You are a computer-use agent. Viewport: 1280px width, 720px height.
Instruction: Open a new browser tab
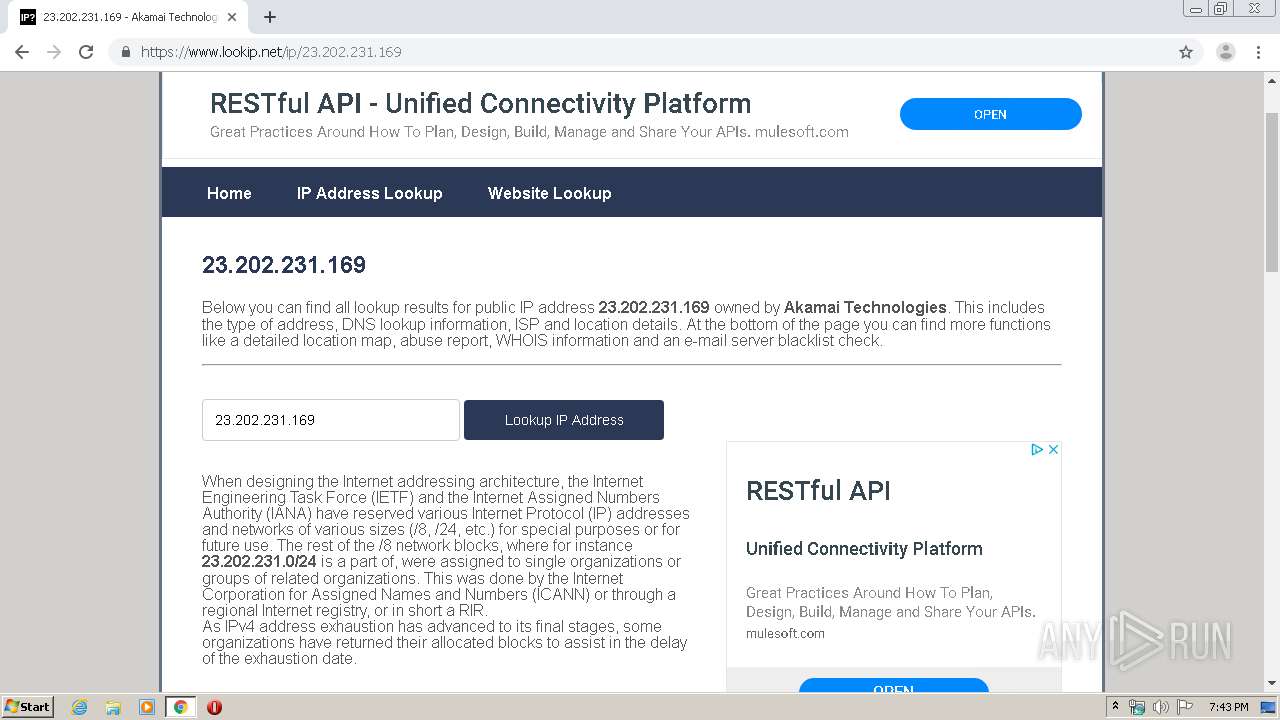pyautogui.click(x=270, y=17)
